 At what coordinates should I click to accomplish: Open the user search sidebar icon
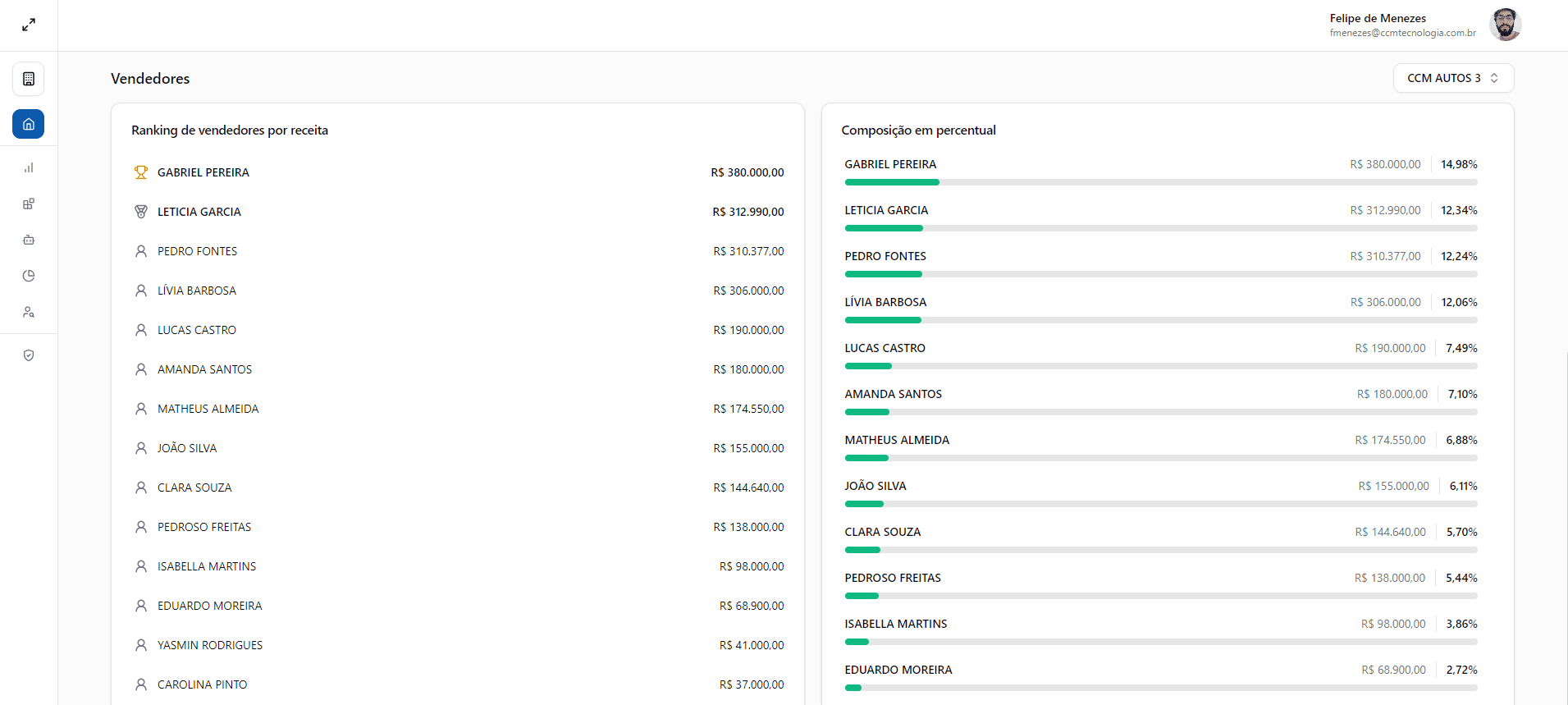pyautogui.click(x=29, y=312)
